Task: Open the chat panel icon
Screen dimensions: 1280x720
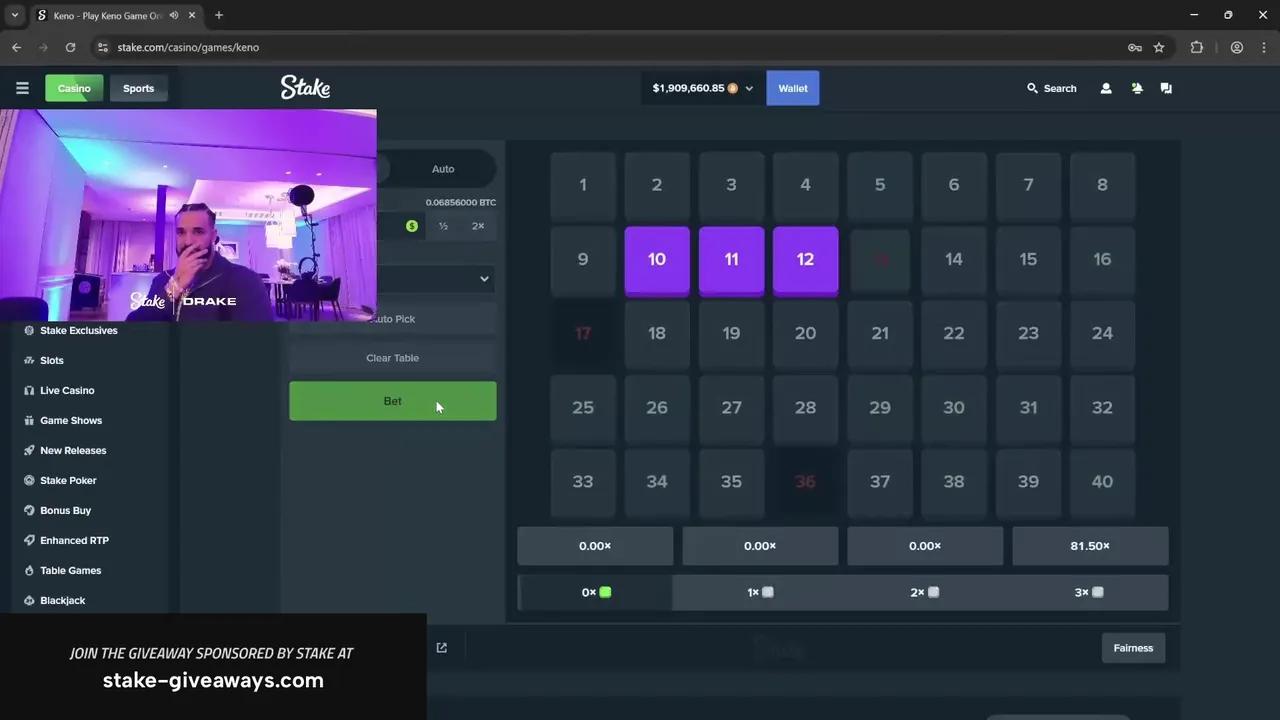Action: (1166, 88)
